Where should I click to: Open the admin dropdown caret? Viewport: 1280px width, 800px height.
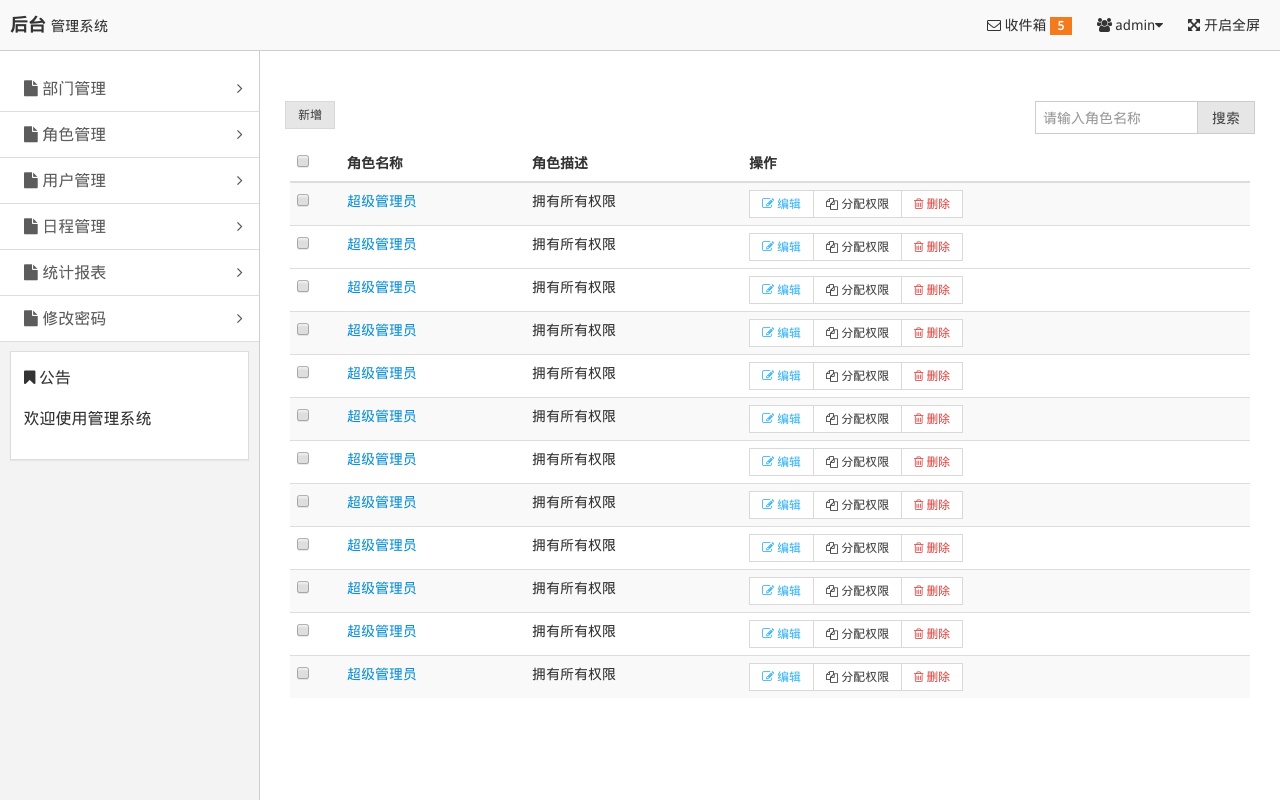pyautogui.click(x=1159, y=26)
